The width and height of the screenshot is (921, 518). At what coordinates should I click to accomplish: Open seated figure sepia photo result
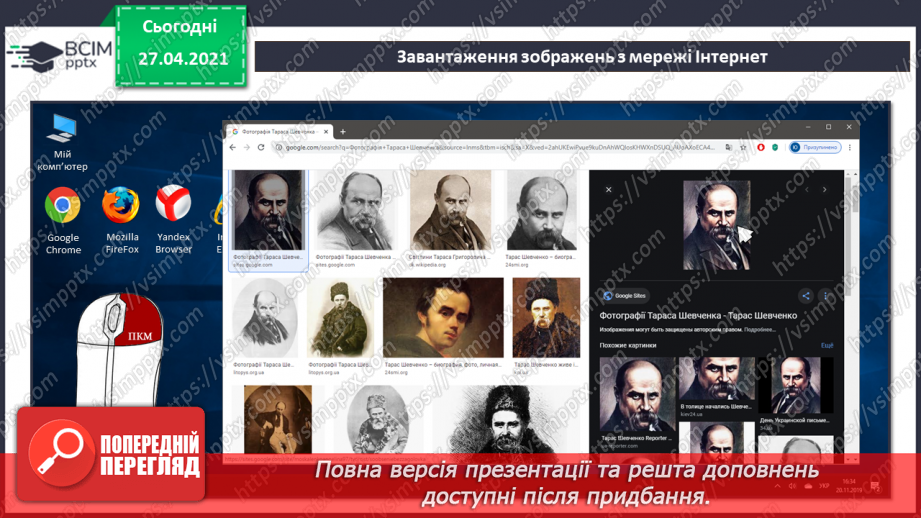point(278,419)
